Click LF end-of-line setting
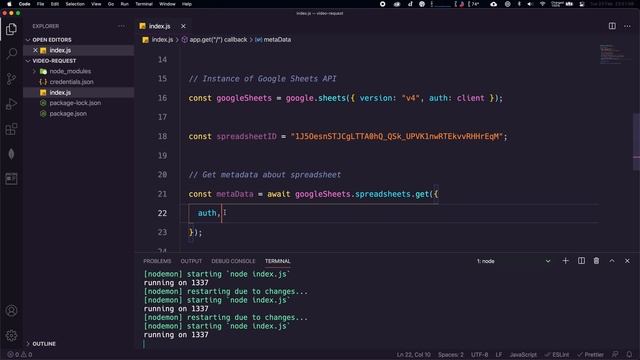 pyautogui.click(x=499, y=355)
